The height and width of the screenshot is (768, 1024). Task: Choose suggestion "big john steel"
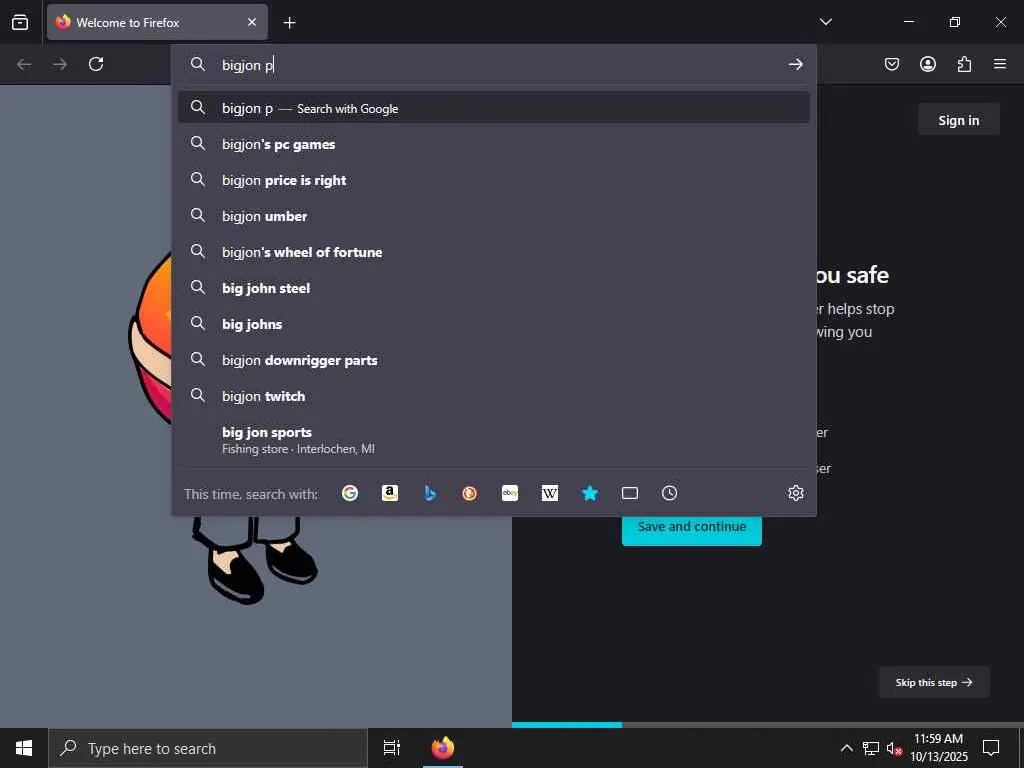pyautogui.click(x=494, y=287)
